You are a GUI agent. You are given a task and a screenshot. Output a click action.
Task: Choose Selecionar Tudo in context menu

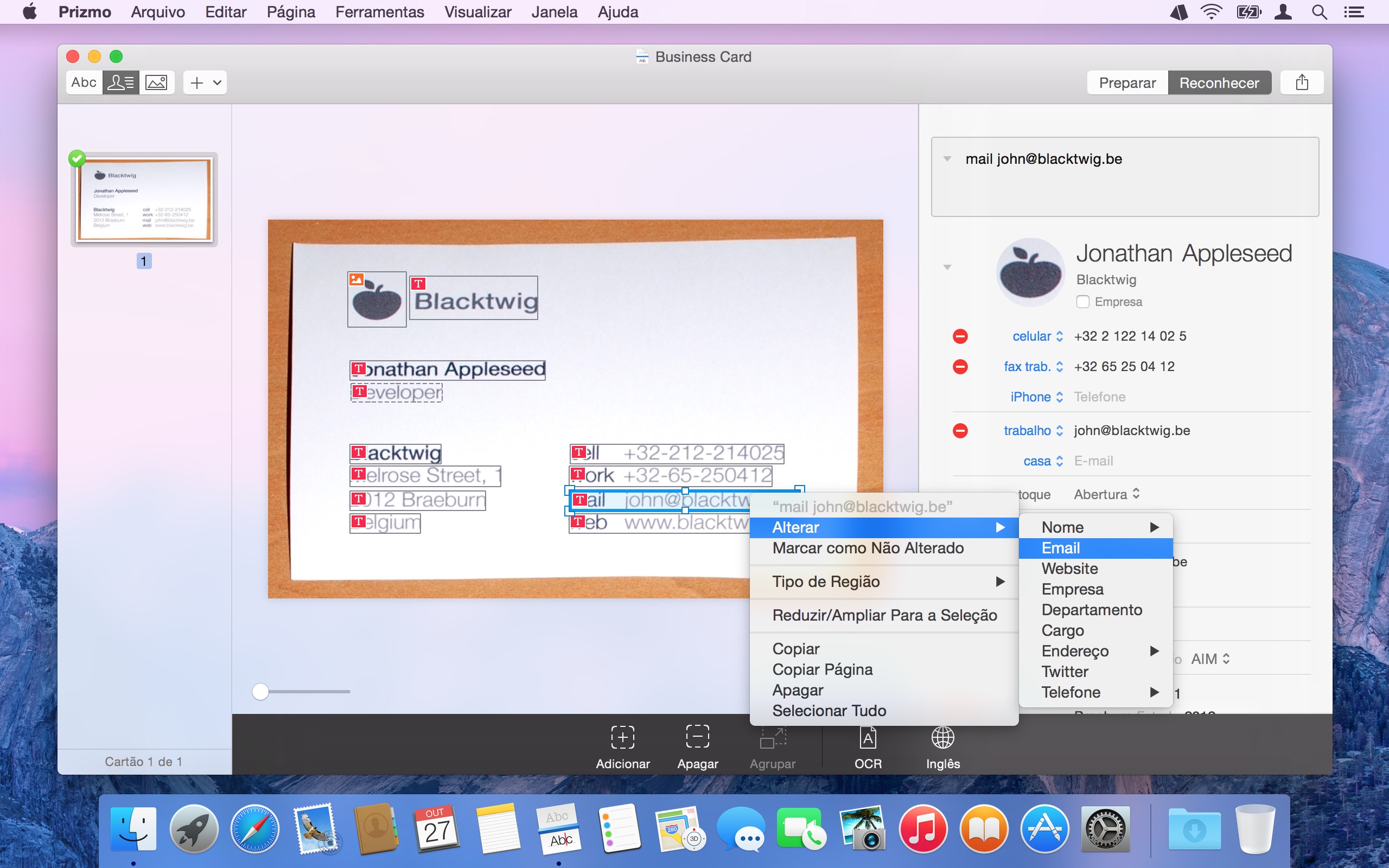(x=884, y=711)
